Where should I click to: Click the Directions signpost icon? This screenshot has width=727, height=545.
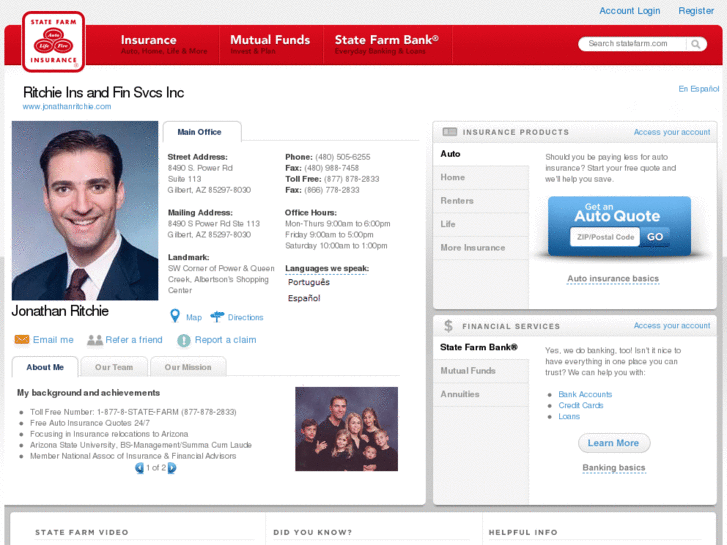(217, 317)
